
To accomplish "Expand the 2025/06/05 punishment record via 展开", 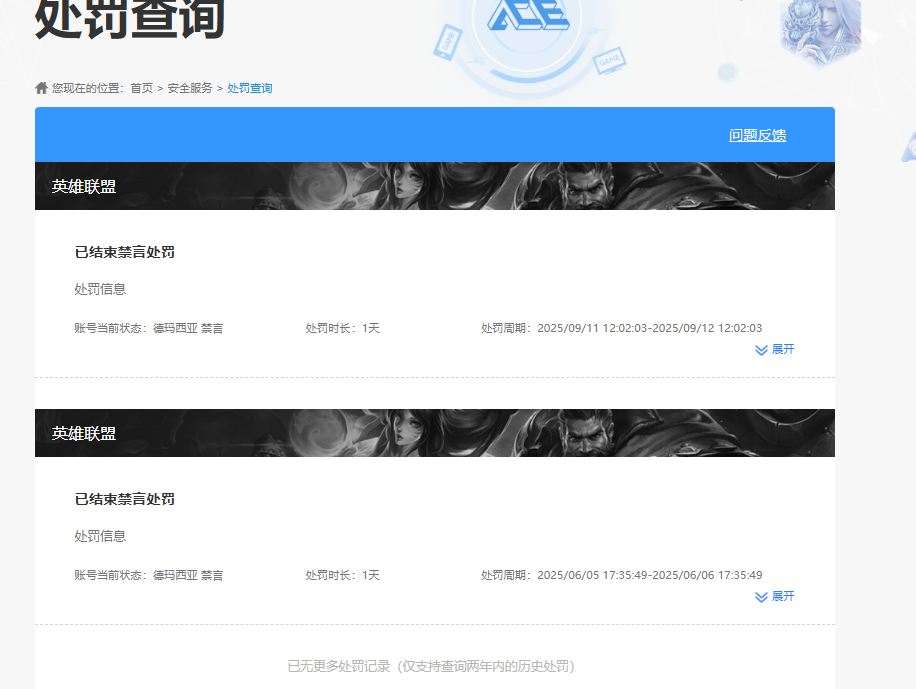I will click(x=775, y=597).
